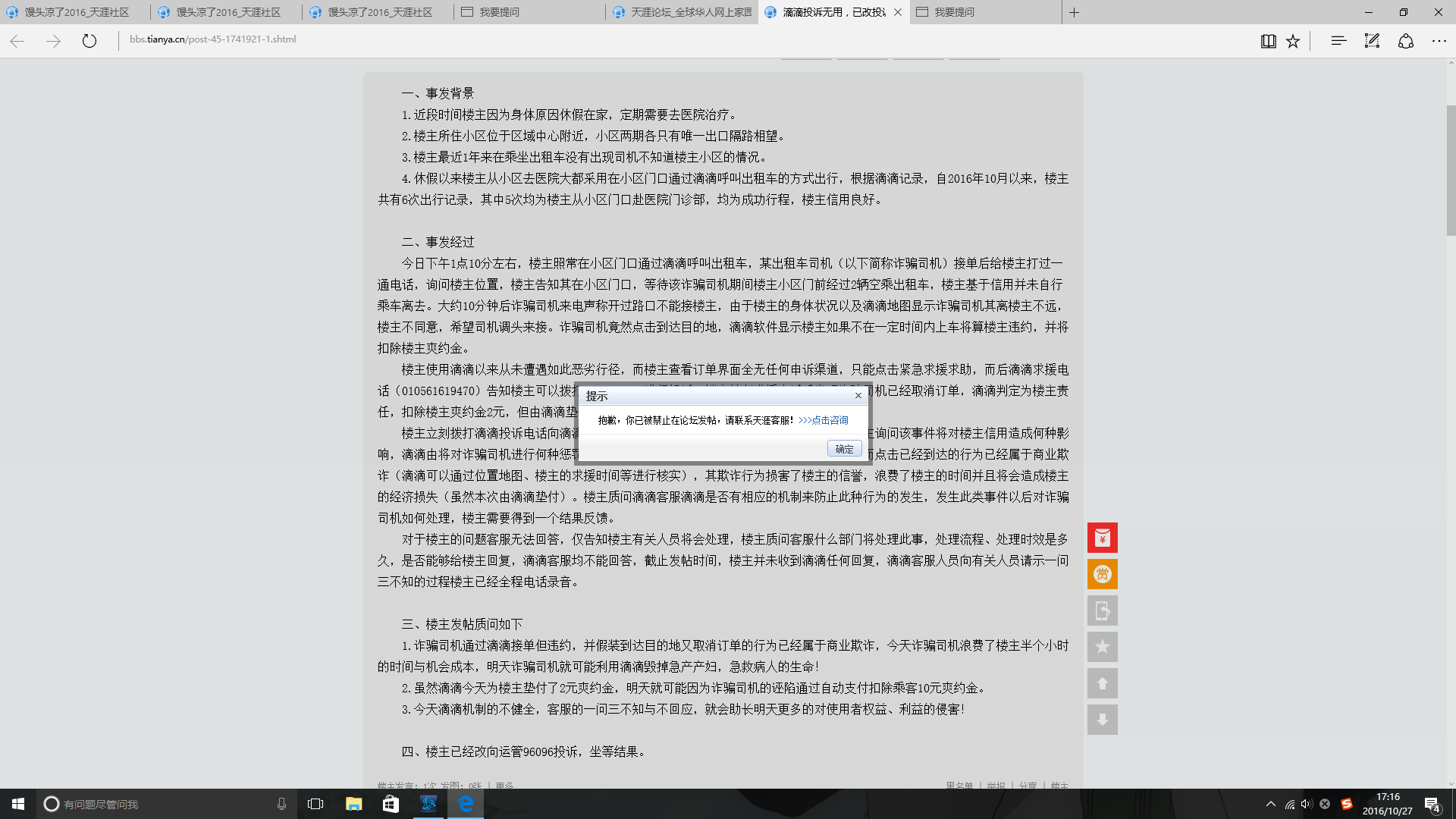Viewport: 1456px width, 819px height.
Task: Close the 滴滴投诉无用 tab
Action: [x=898, y=12]
